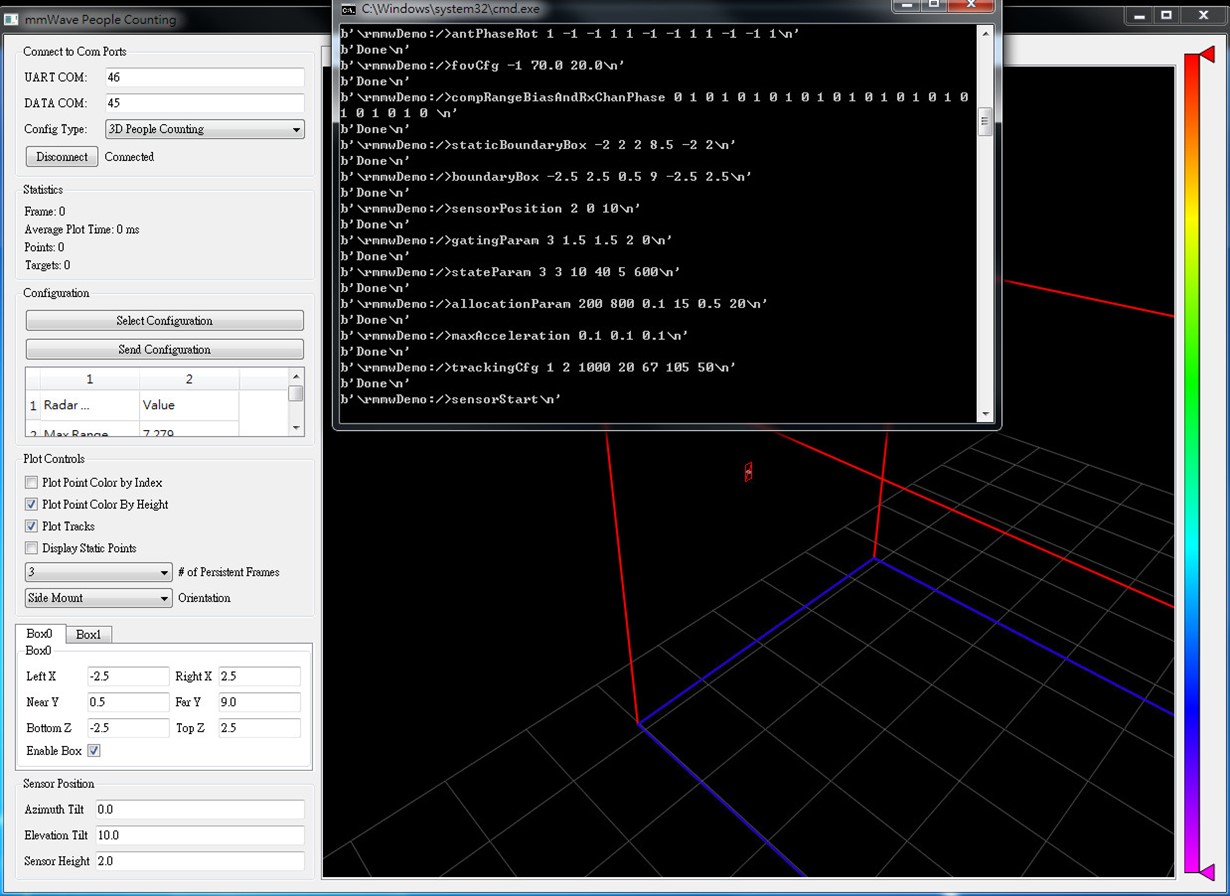Click the bottom magenta marker of color bar
1230x896 pixels.
(x=1208, y=871)
